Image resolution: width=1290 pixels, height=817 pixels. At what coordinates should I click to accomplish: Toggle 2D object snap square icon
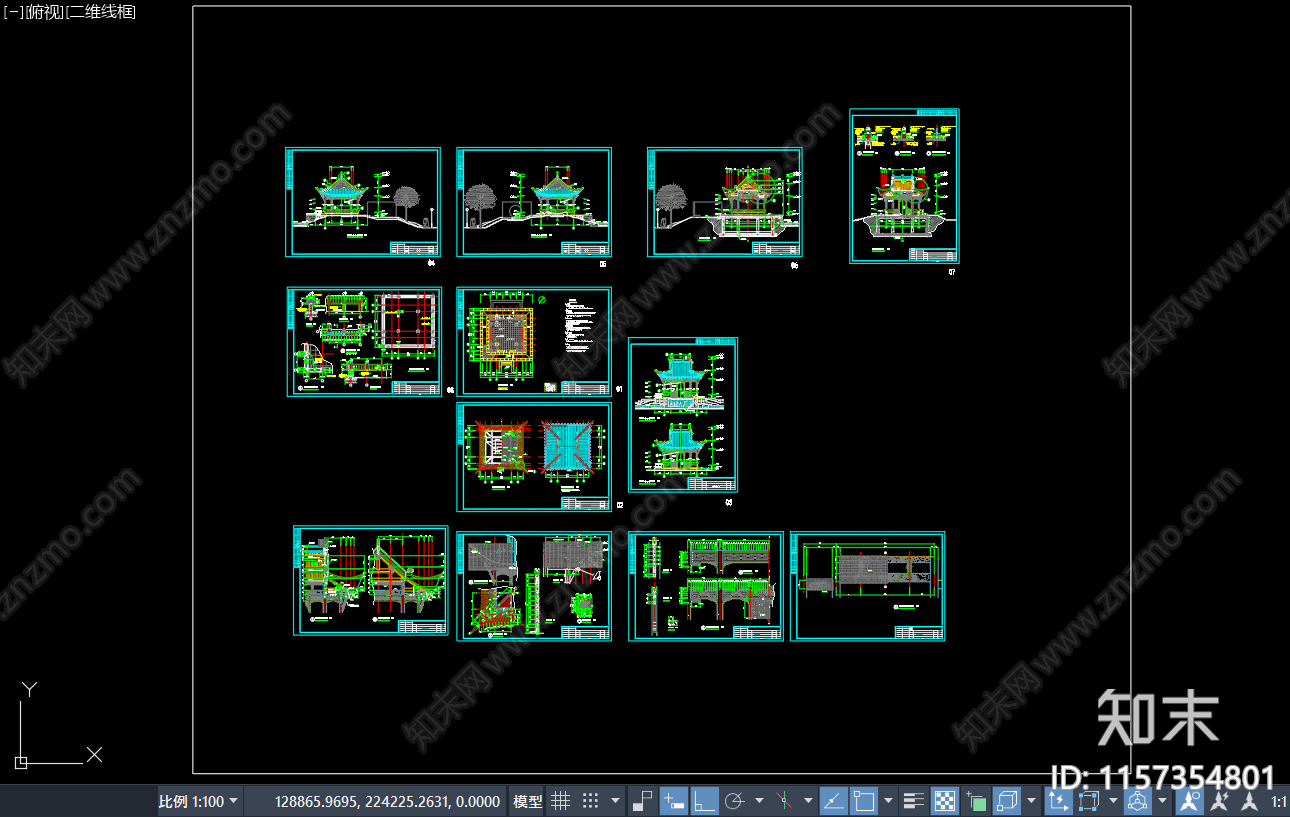click(x=864, y=801)
